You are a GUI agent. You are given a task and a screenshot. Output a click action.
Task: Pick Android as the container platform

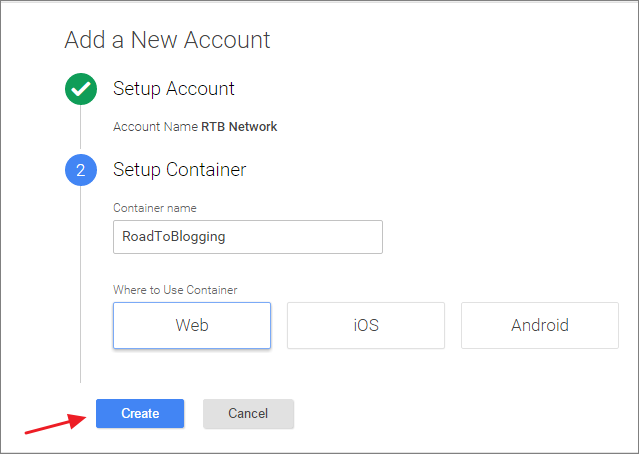539,325
